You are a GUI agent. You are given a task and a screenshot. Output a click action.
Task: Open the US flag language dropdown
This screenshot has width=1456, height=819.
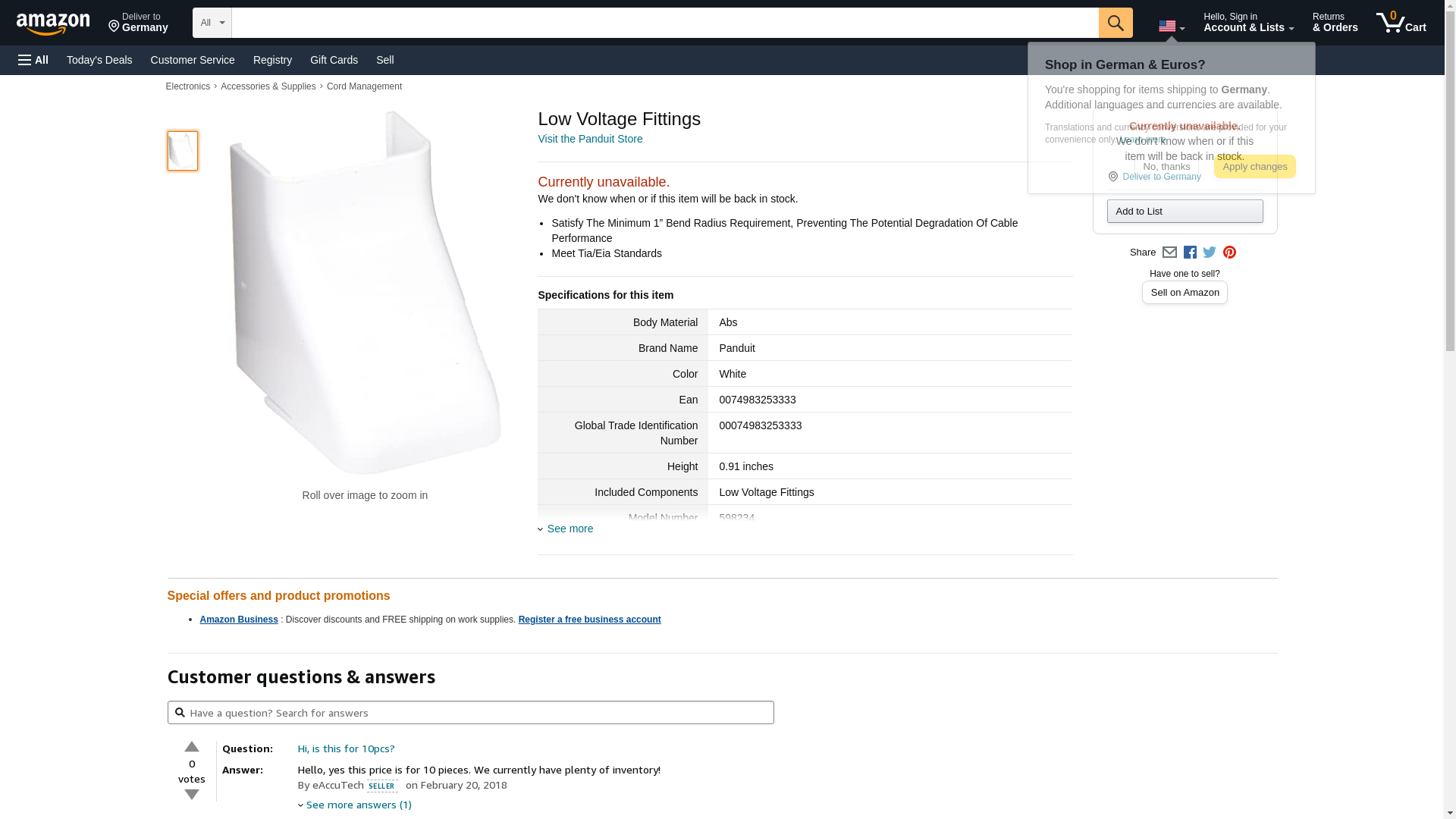pyautogui.click(x=1171, y=27)
